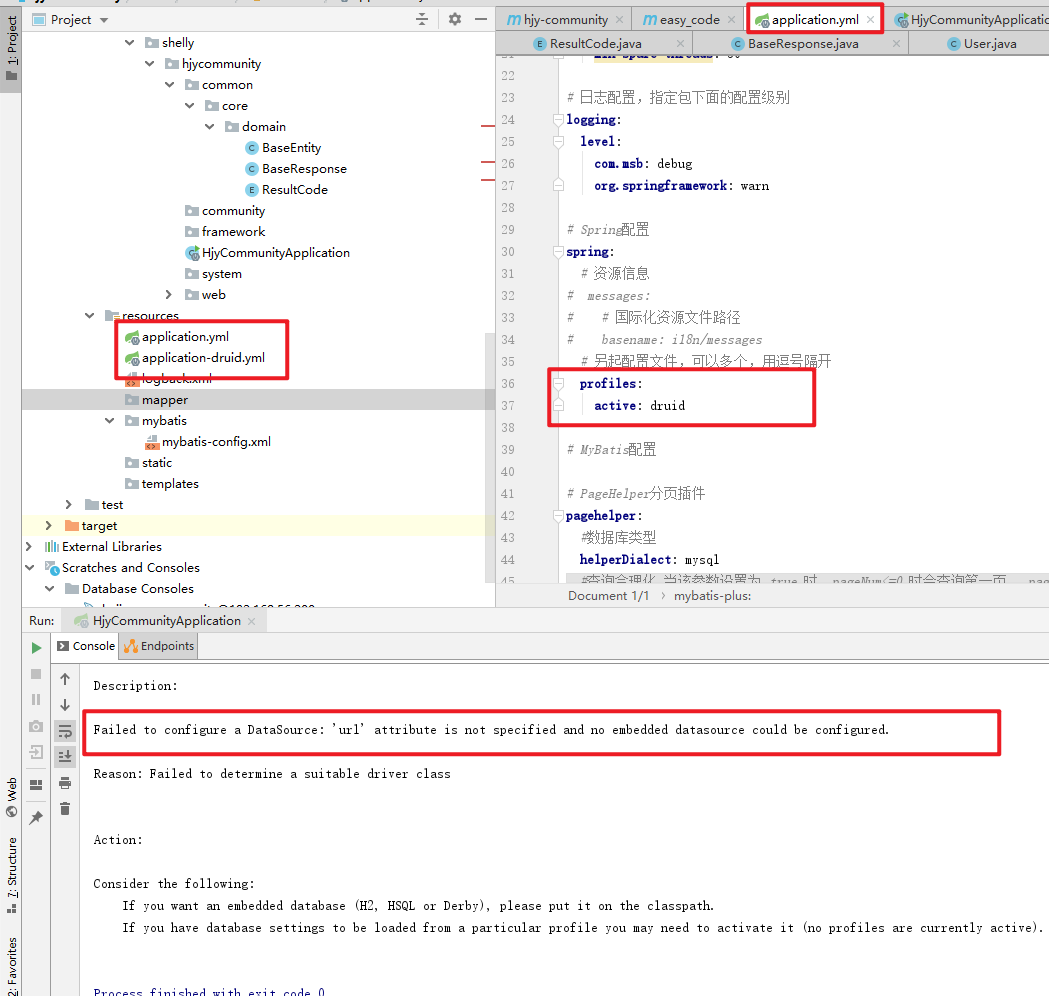Collapse the hjycommunity package node
This screenshot has height=996, width=1049.
pyautogui.click(x=149, y=64)
